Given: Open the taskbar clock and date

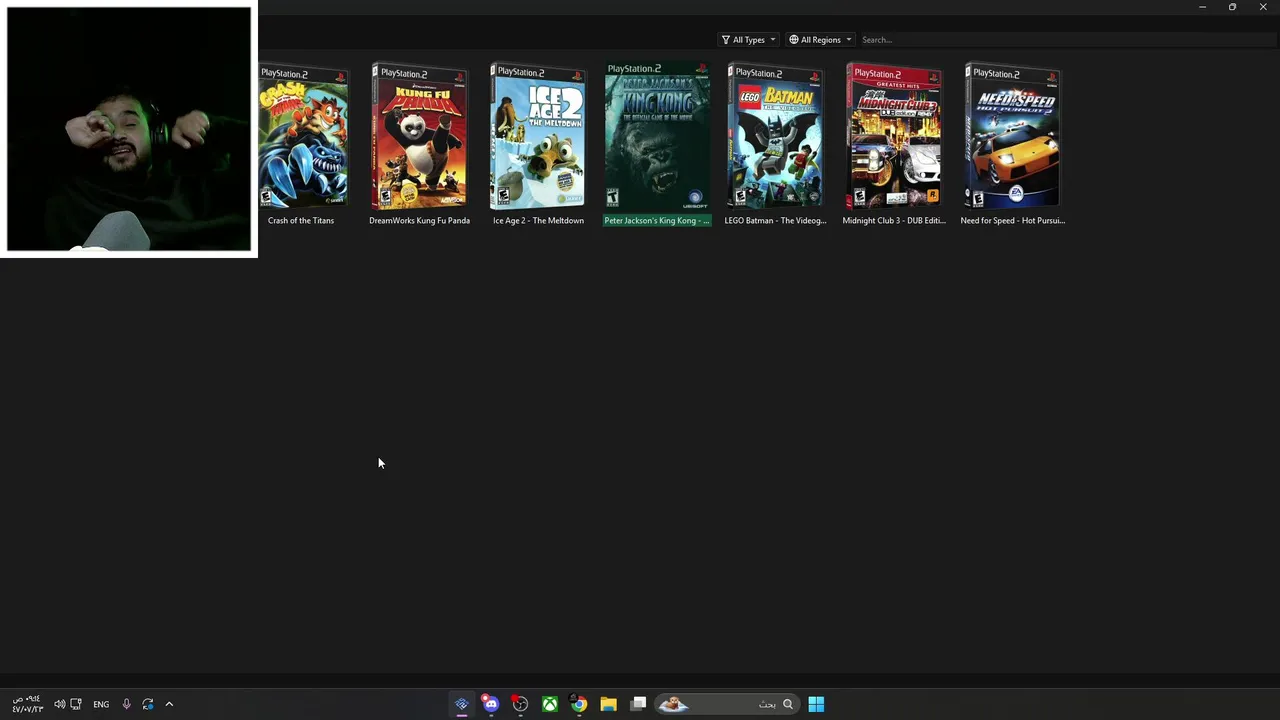Looking at the screenshot, I should click(27, 704).
